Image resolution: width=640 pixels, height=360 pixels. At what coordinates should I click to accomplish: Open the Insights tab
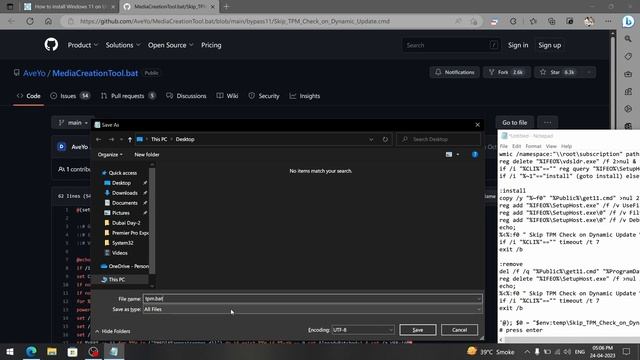pos(305,96)
